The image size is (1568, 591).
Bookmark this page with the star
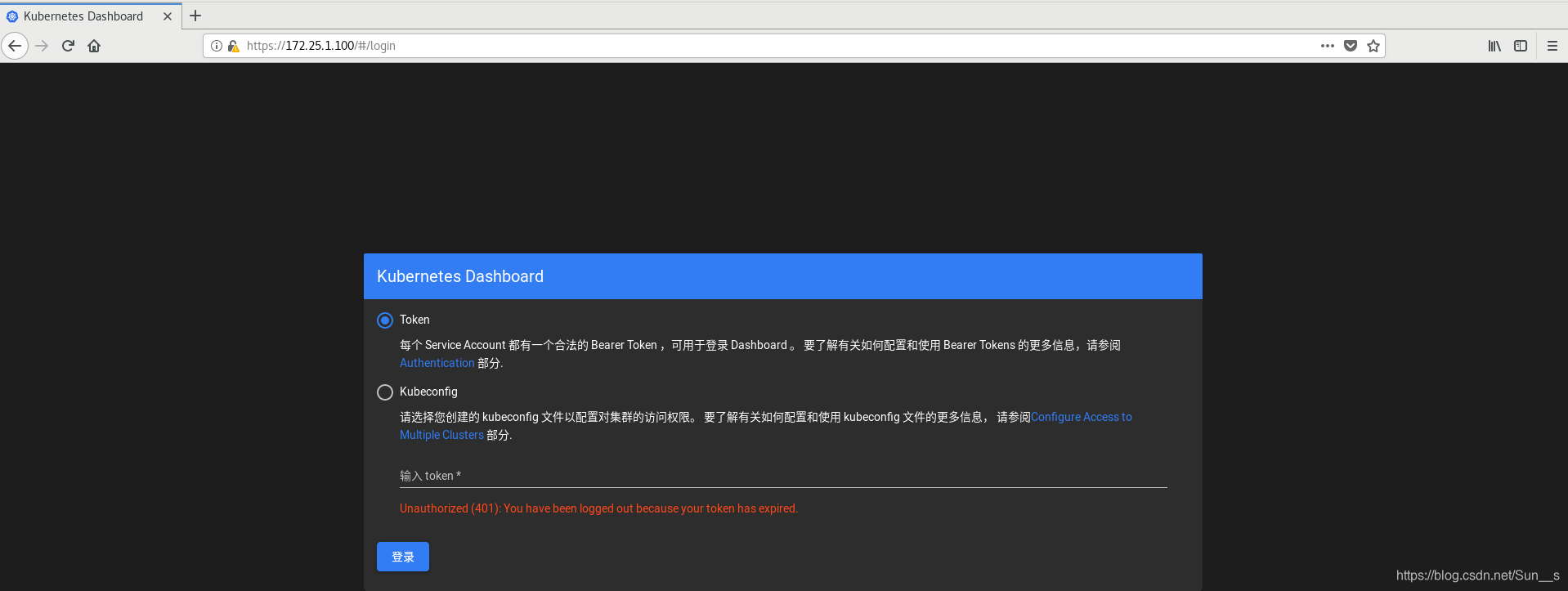1373,46
